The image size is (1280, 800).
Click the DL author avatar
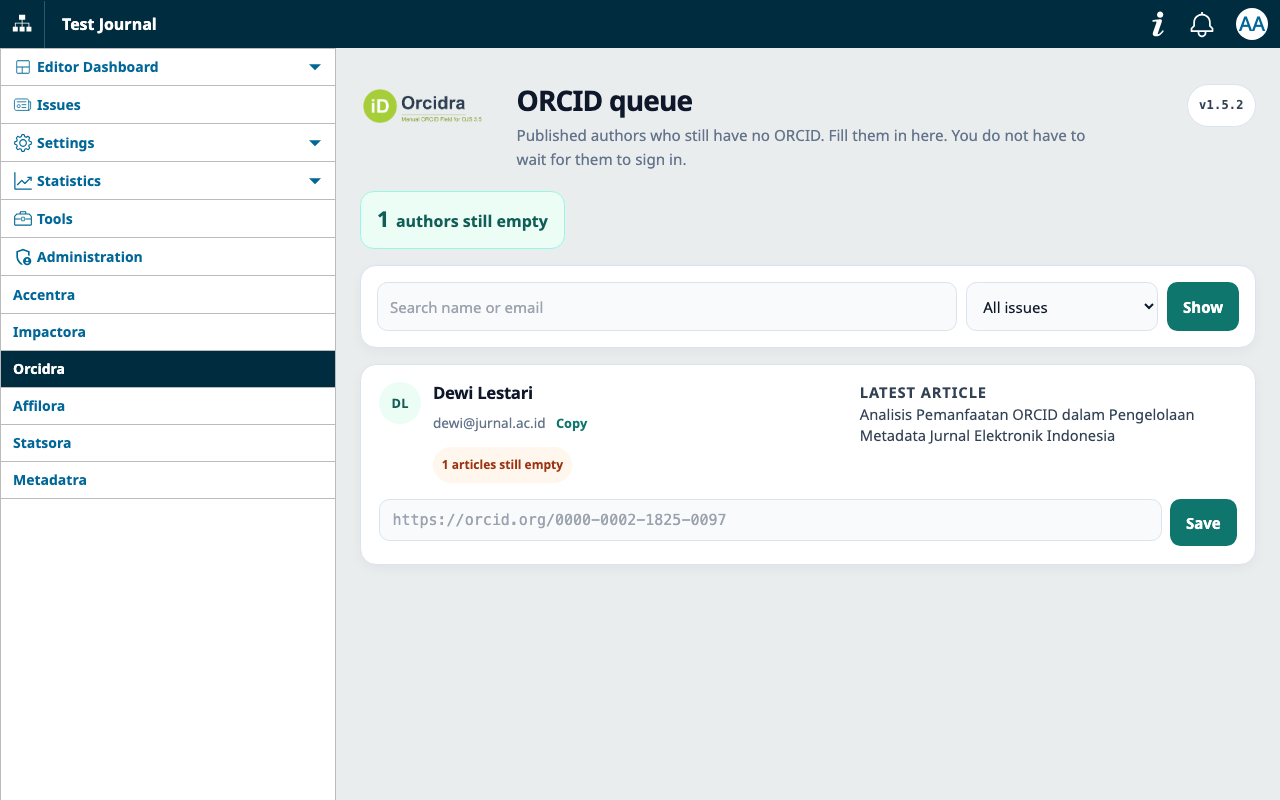click(400, 403)
